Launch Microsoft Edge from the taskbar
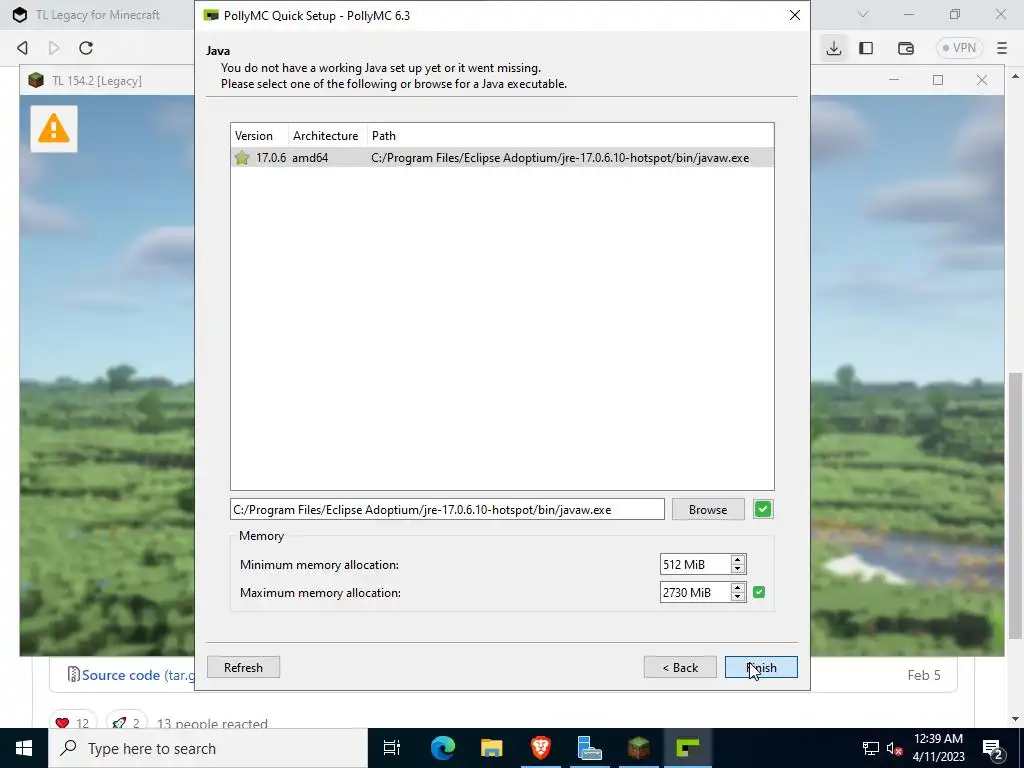This screenshot has width=1024, height=768. [x=442, y=748]
